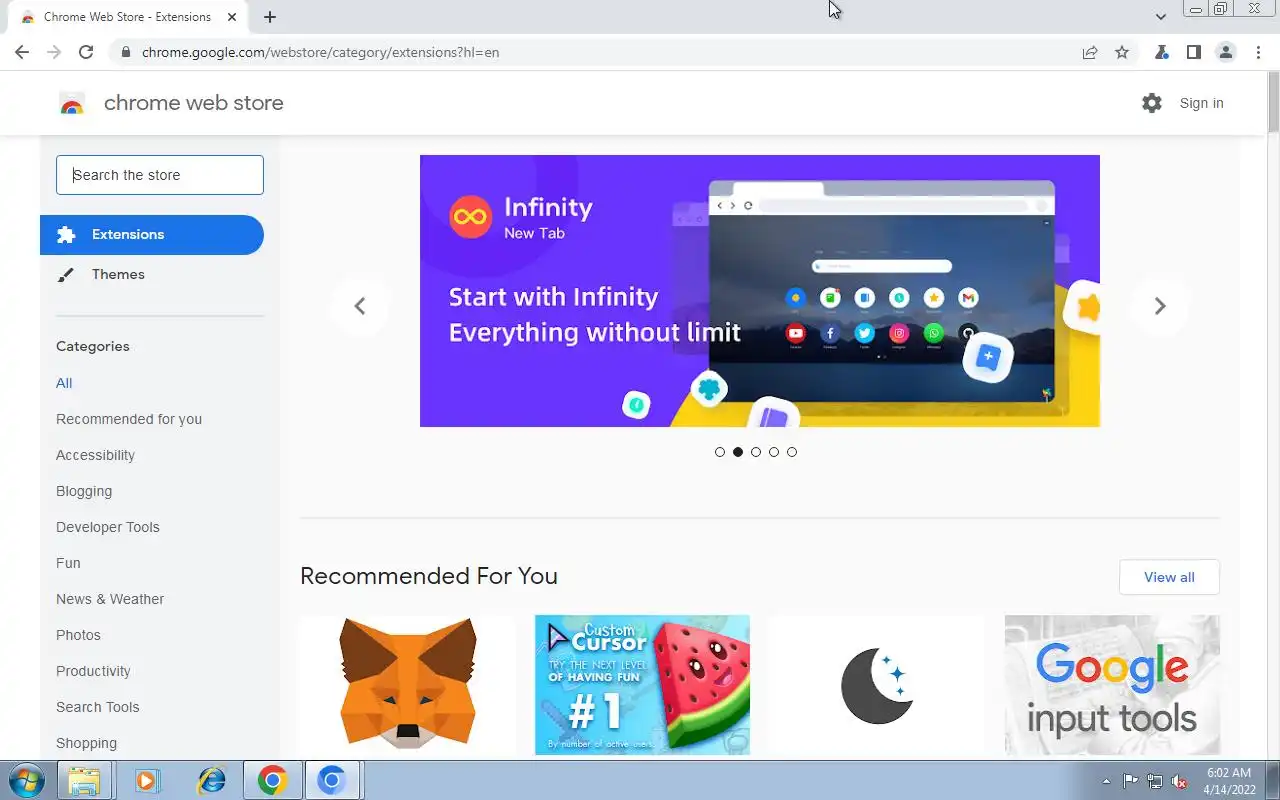Open the web store settings gear
The image size is (1280, 800).
click(1152, 103)
